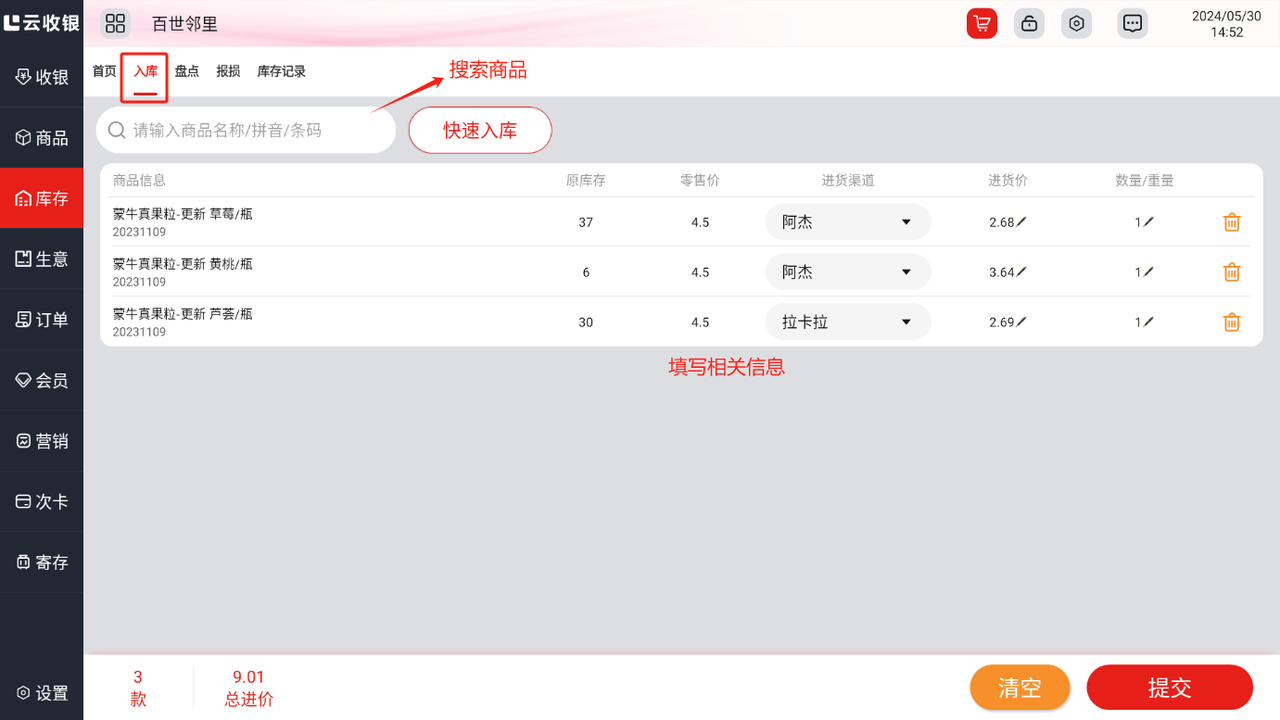Click the 快速入库 button
Viewport: 1280px width, 720px height.
pos(480,130)
